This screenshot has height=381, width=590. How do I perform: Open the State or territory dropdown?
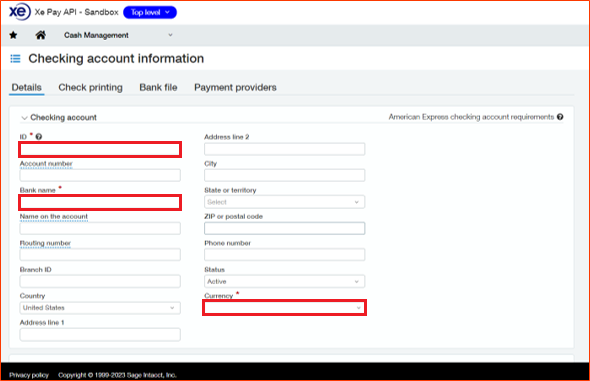284,202
